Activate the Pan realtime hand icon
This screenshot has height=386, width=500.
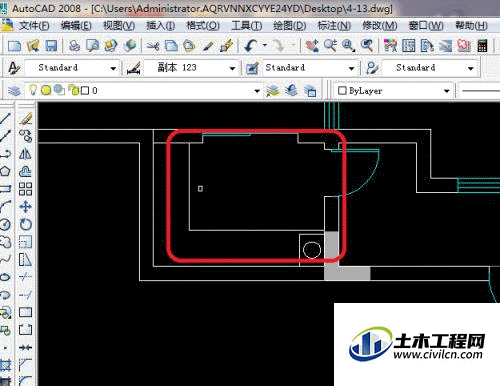[312, 46]
